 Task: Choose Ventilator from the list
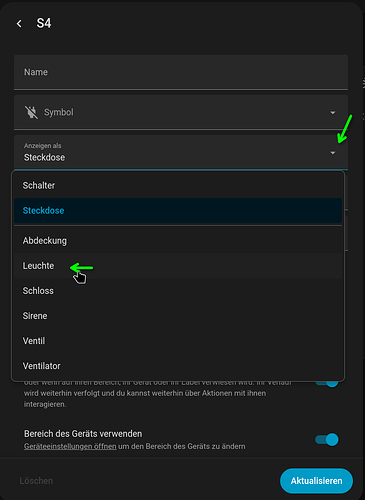click(x=178, y=366)
